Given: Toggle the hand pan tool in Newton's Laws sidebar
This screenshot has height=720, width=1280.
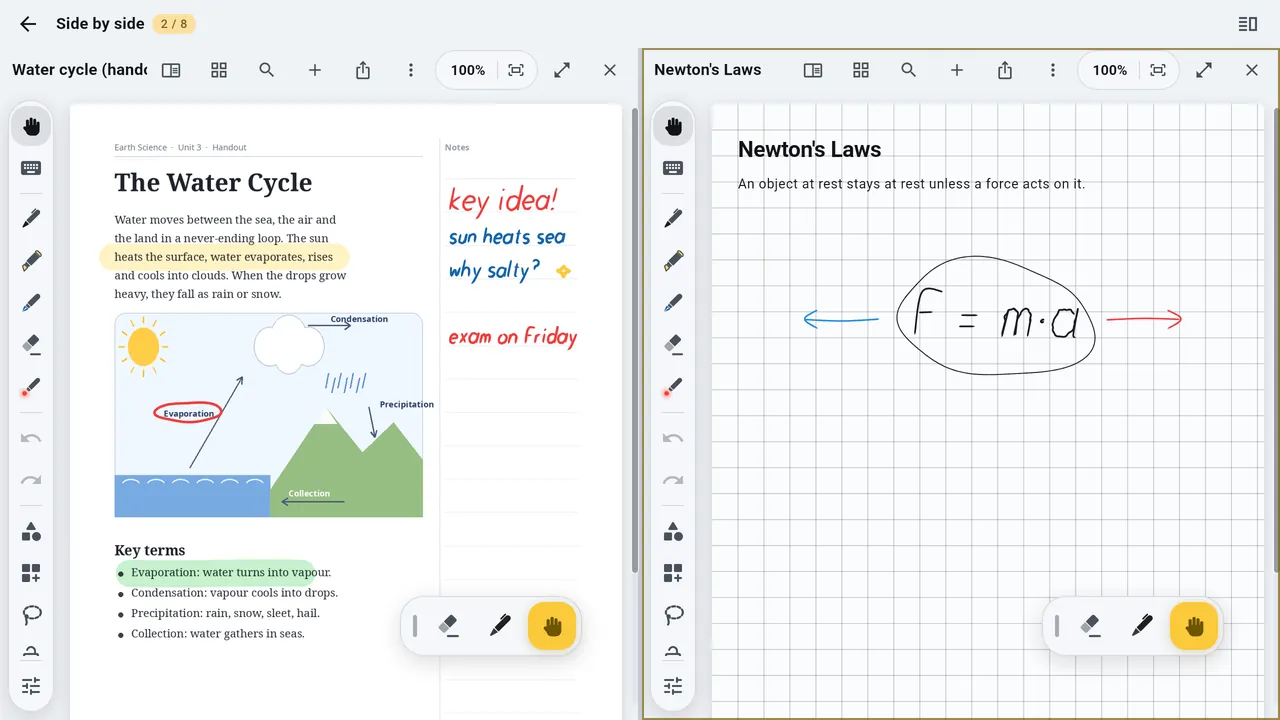Looking at the screenshot, I should tap(673, 126).
